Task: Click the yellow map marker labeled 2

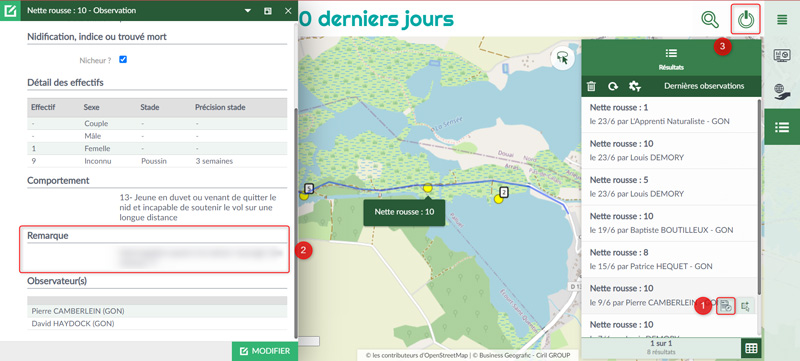Action: point(498,199)
